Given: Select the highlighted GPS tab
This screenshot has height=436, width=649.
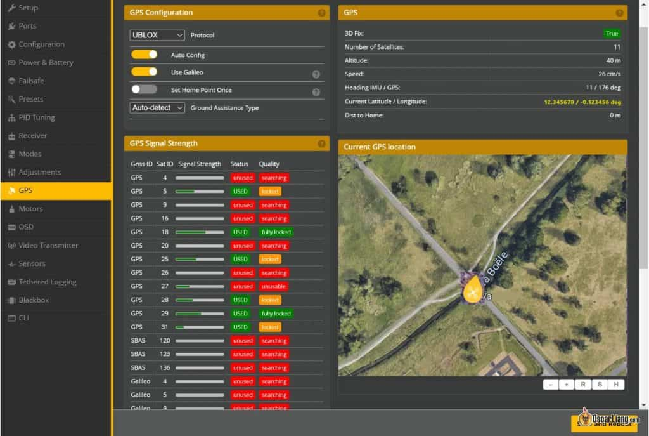Looking at the screenshot, I should coord(56,190).
